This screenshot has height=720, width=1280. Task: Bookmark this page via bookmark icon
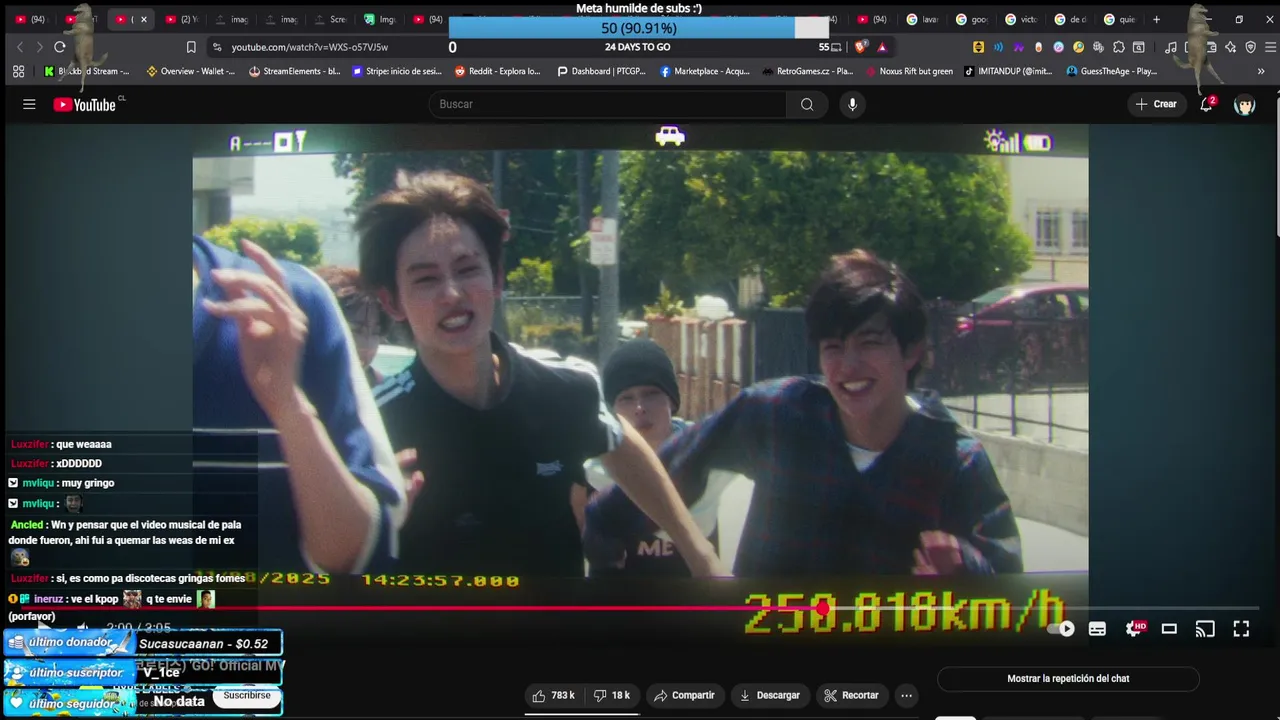191,47
